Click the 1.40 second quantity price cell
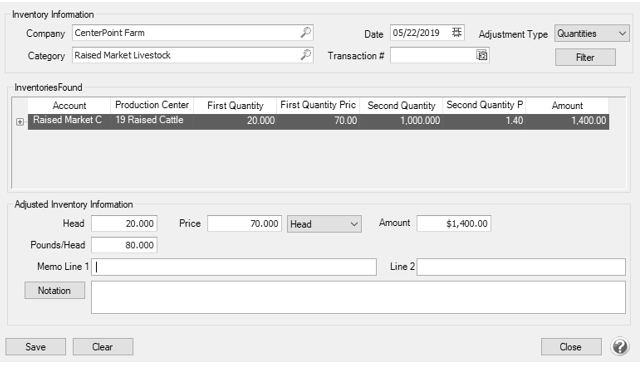The height and width of the screenshot is (366, 640). pos(484,121)
